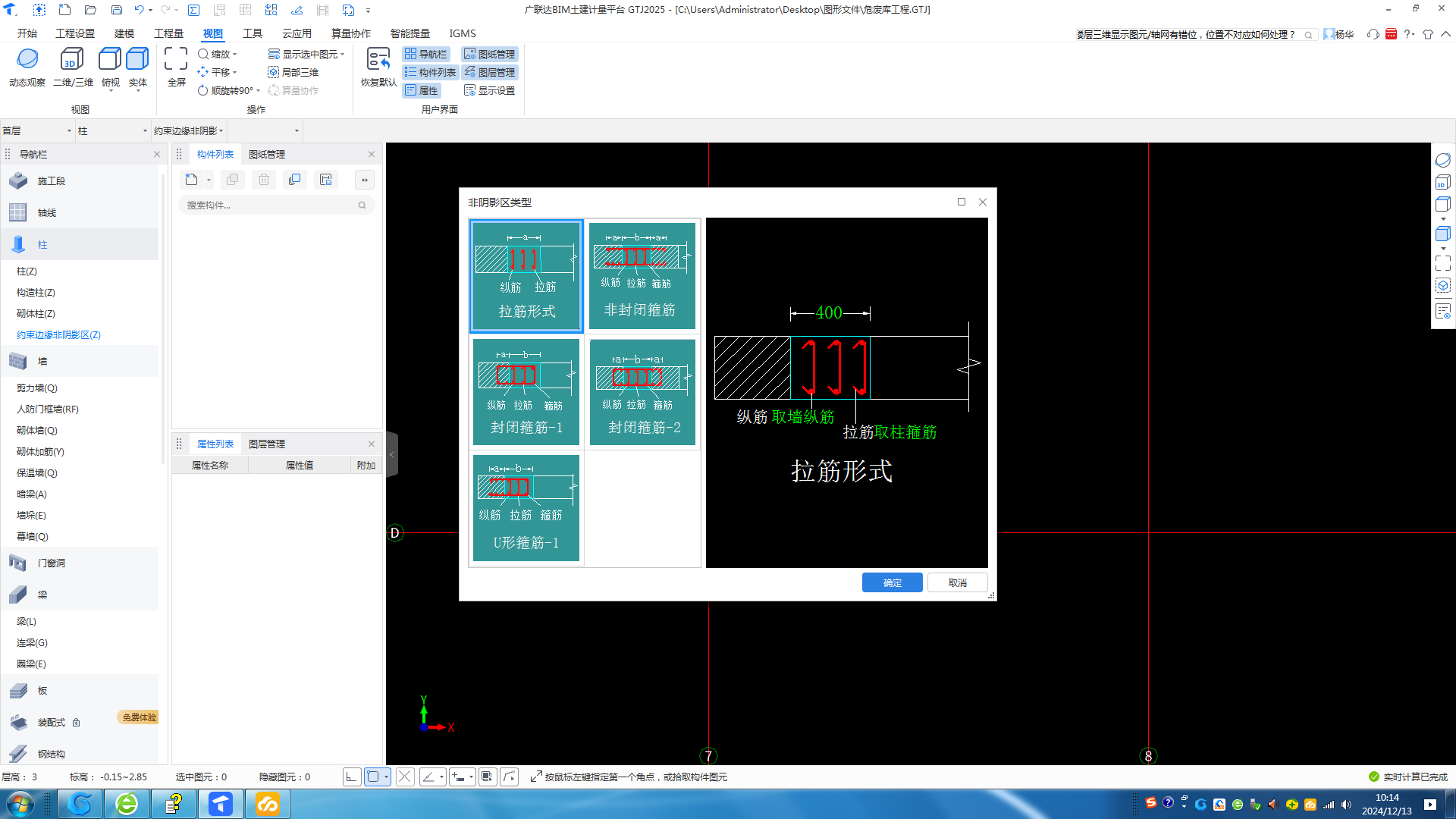The image size is (1456, 819).
Task: Click the orbit icon on right canvas toolbar
Action: tap(1443, 161)
